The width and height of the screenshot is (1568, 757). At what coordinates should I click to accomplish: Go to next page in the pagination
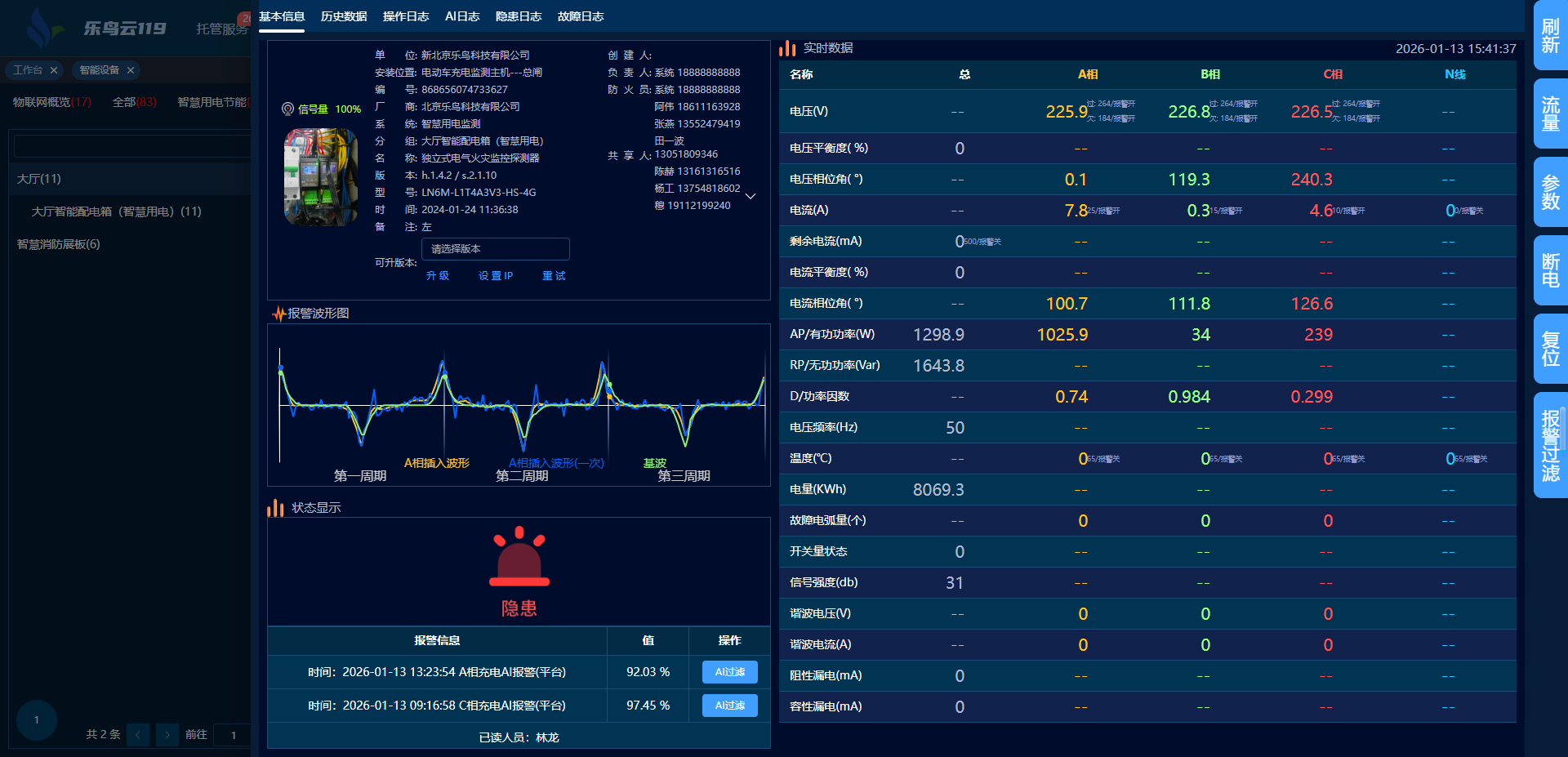167,735
